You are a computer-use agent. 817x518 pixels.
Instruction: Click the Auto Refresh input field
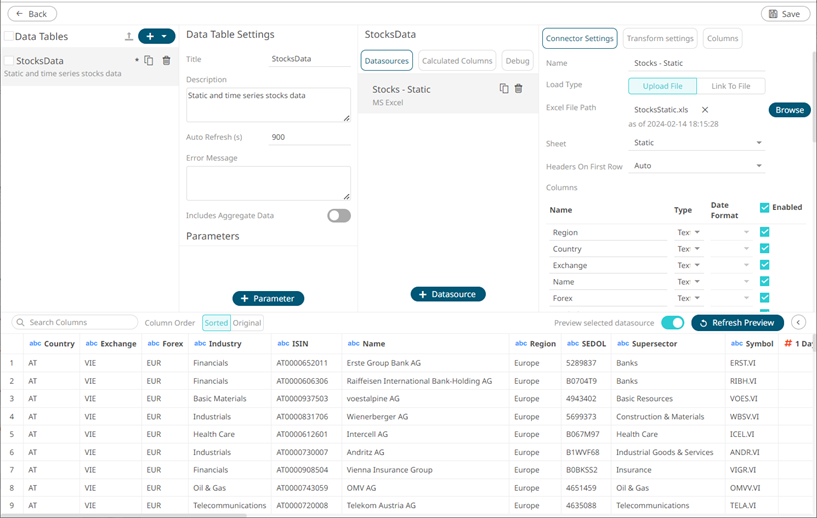310,137
